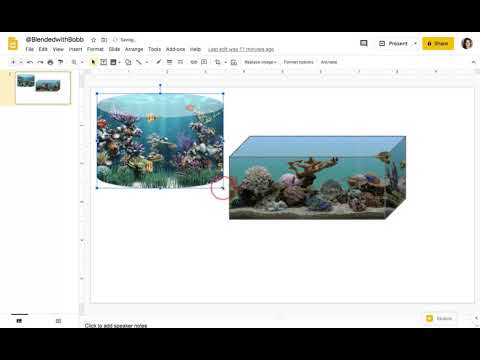Click the move to folder icon
This screenshot has width=480, height=360.
pos(104,40)
